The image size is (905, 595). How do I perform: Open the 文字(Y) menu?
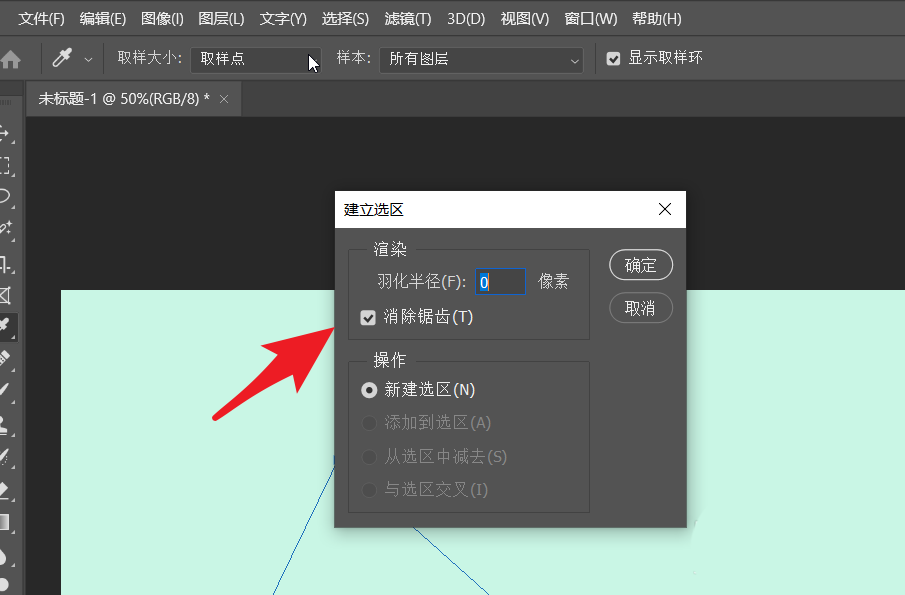tap(283, 19)
